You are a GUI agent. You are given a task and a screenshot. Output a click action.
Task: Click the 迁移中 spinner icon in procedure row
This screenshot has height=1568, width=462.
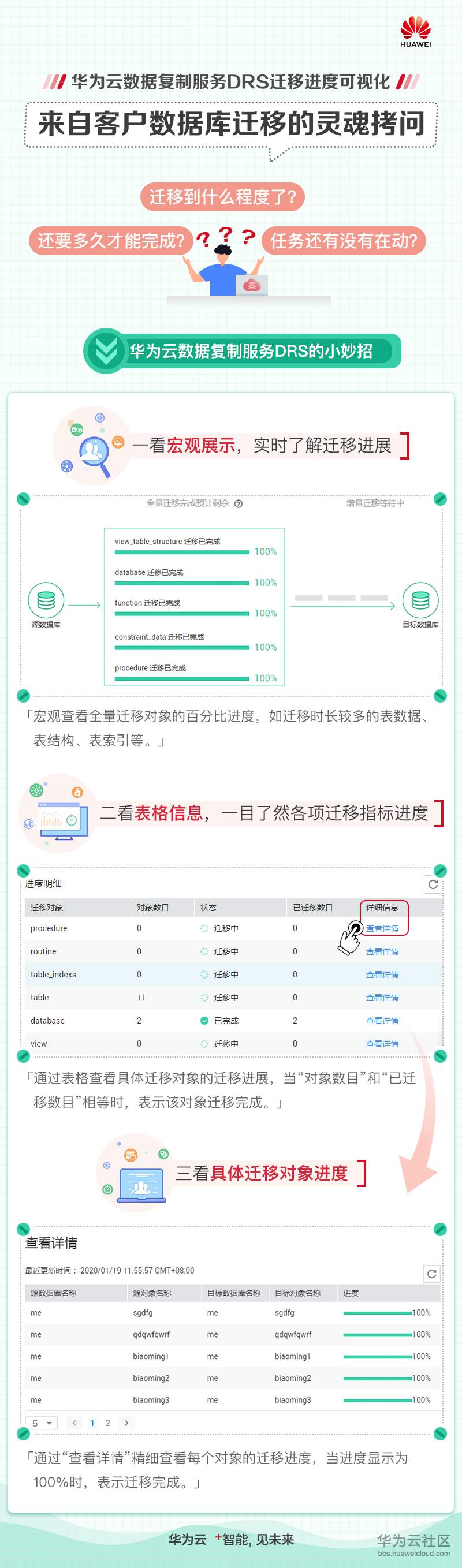[x=204, y=928]
